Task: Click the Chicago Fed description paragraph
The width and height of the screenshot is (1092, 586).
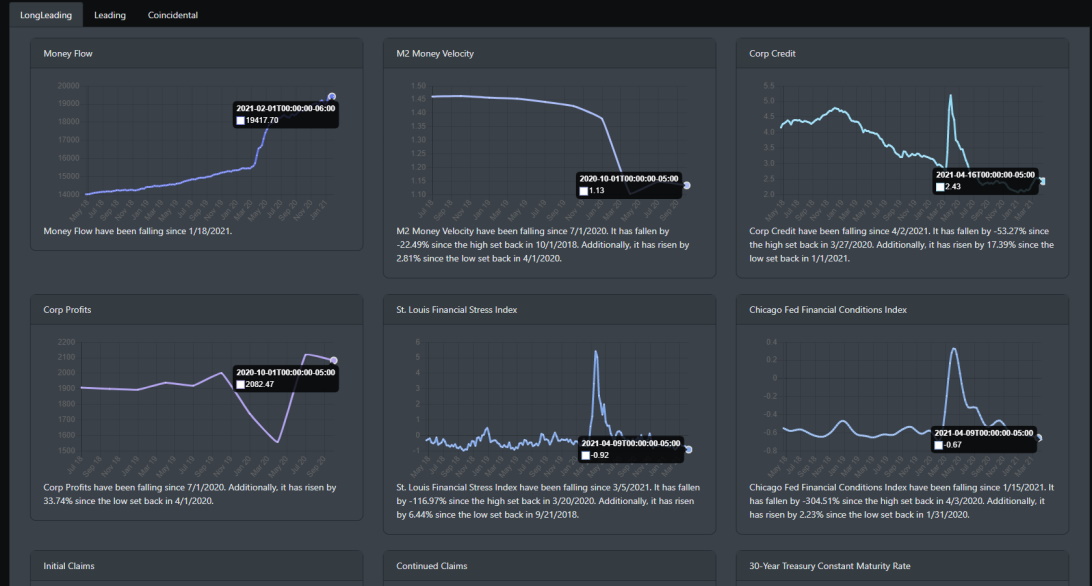Action: 901,501
